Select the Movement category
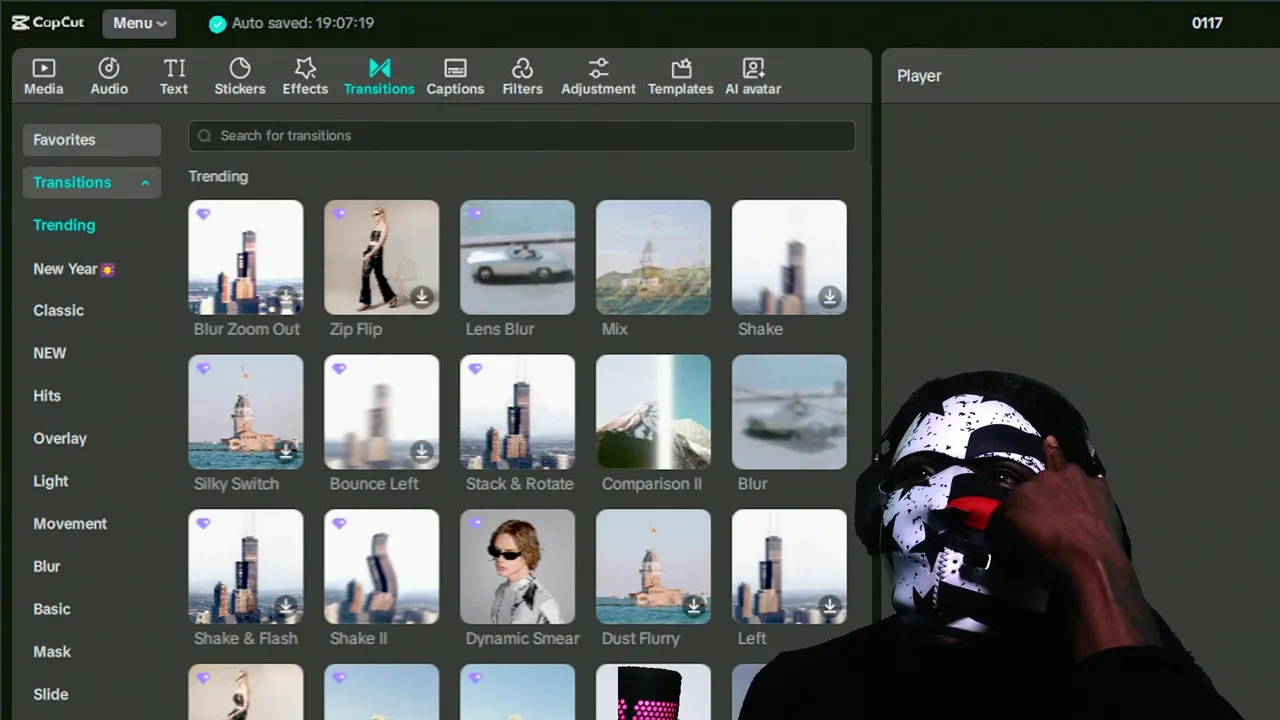The height and width of the screenshot is (720, 1280). [x=70, y=524]
